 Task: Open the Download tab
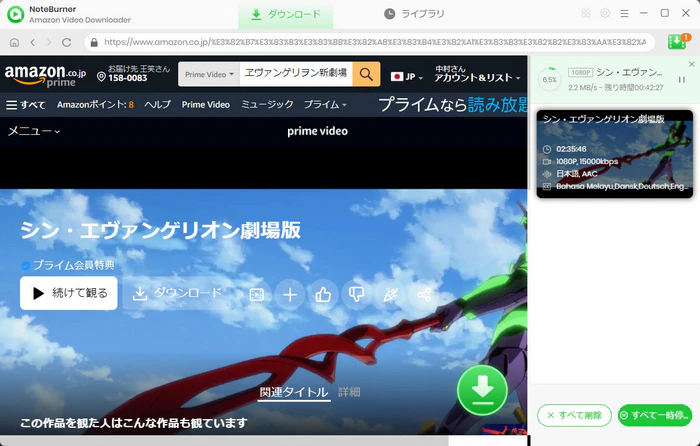coord(286,14)
